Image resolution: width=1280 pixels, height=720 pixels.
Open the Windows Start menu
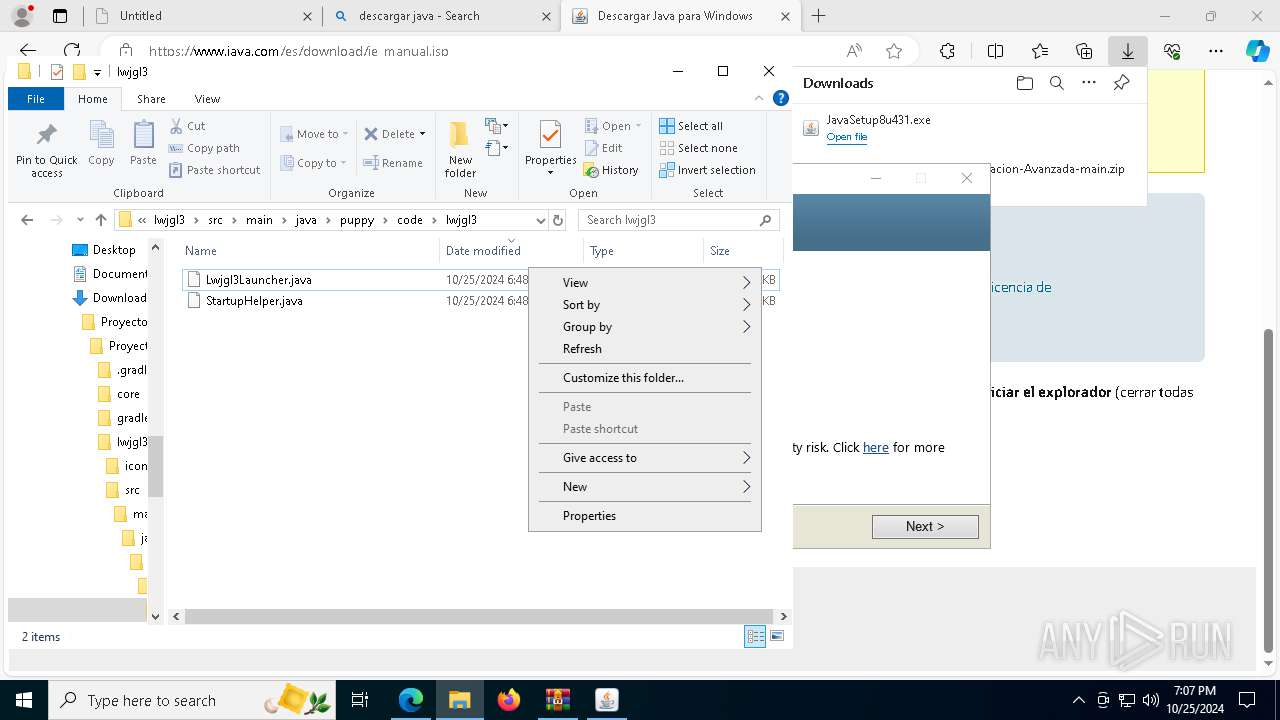tap(23, 700)
